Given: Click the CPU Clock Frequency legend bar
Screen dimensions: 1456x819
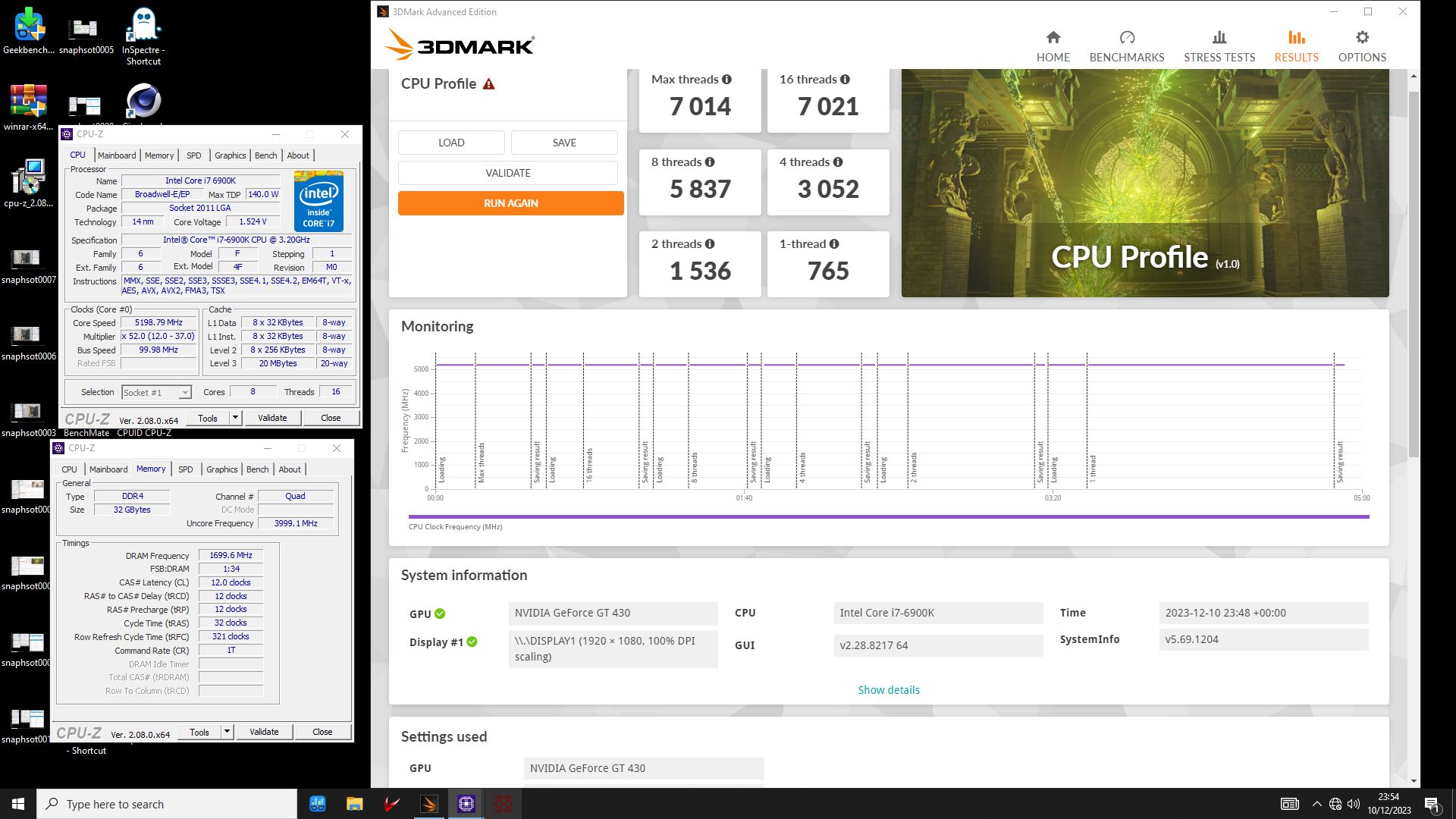Looking at the screenshot, I should pos(889,517).
